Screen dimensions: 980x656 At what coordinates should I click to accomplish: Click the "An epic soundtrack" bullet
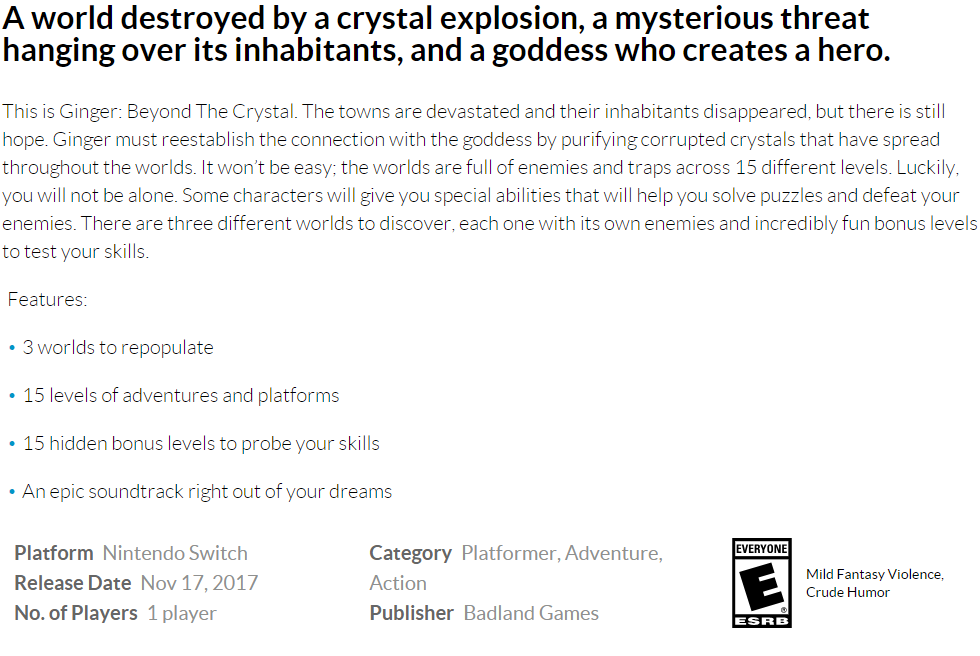[207, 491]
